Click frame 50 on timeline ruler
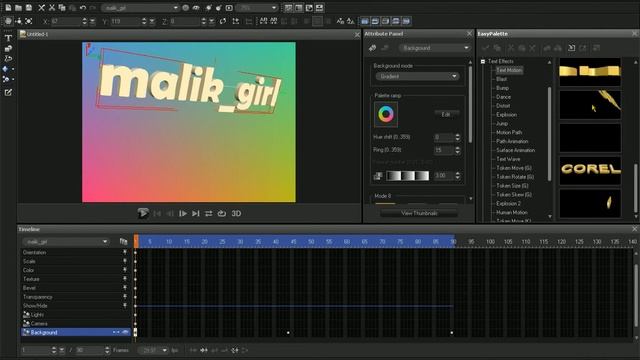The image size is (640, 360). [311, 242]
